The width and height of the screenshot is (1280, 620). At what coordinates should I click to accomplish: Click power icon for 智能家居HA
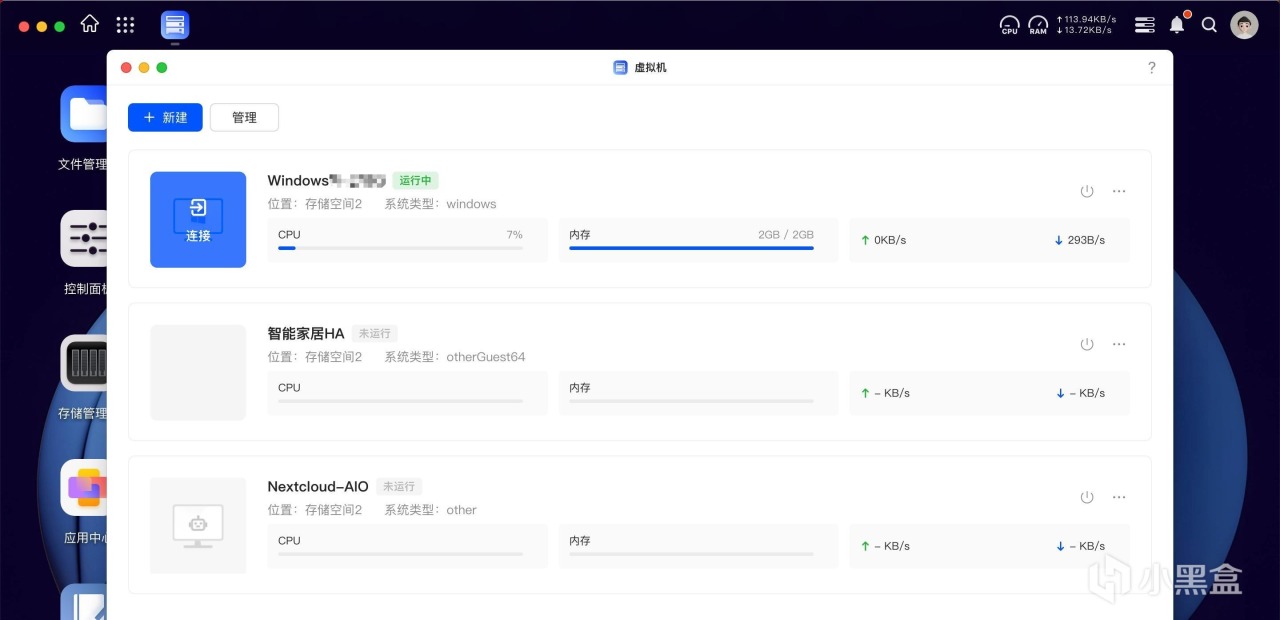[x=1087, y=344]
